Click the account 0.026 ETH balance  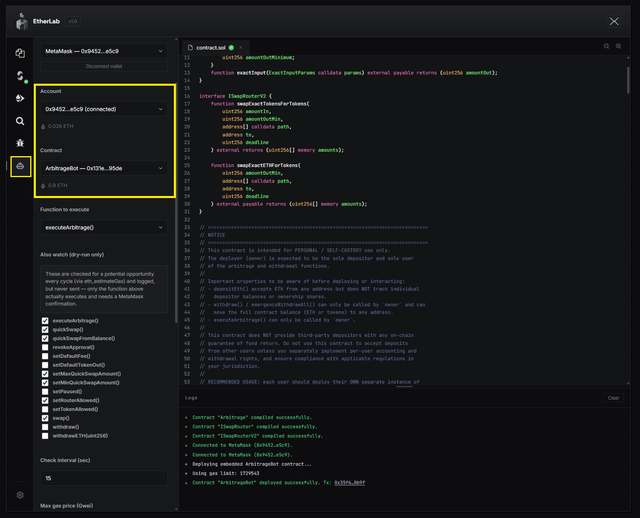(58, 127)
